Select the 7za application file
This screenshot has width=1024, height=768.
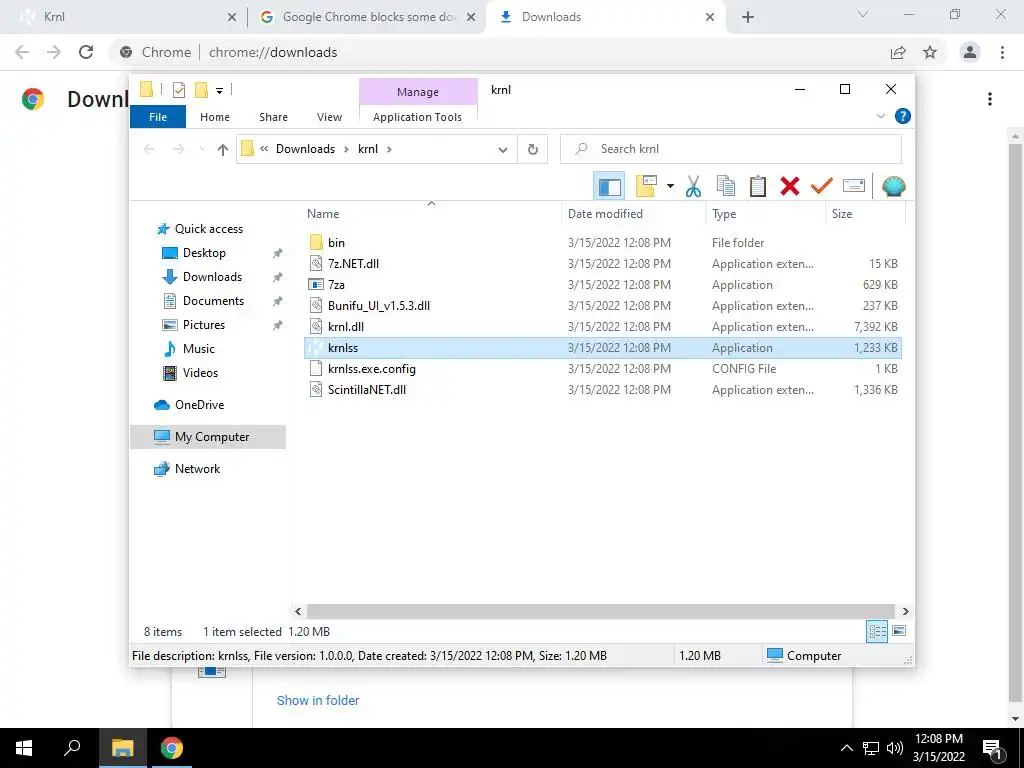point(603,285)
